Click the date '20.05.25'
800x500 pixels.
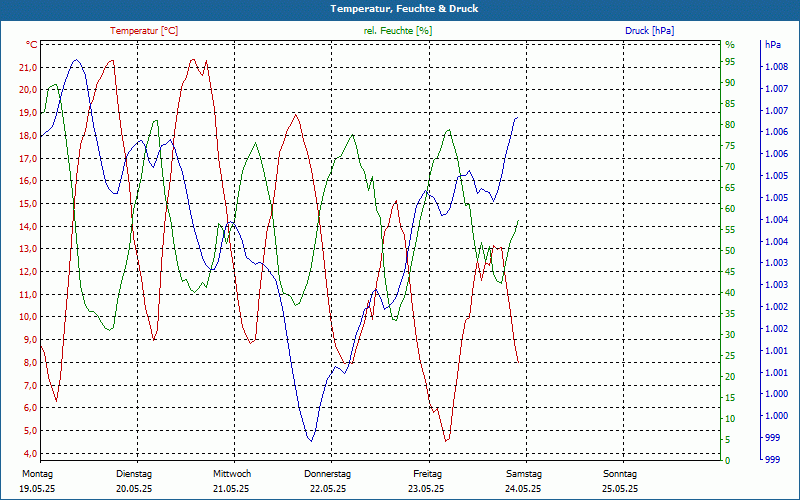click(x=134, y=489)
